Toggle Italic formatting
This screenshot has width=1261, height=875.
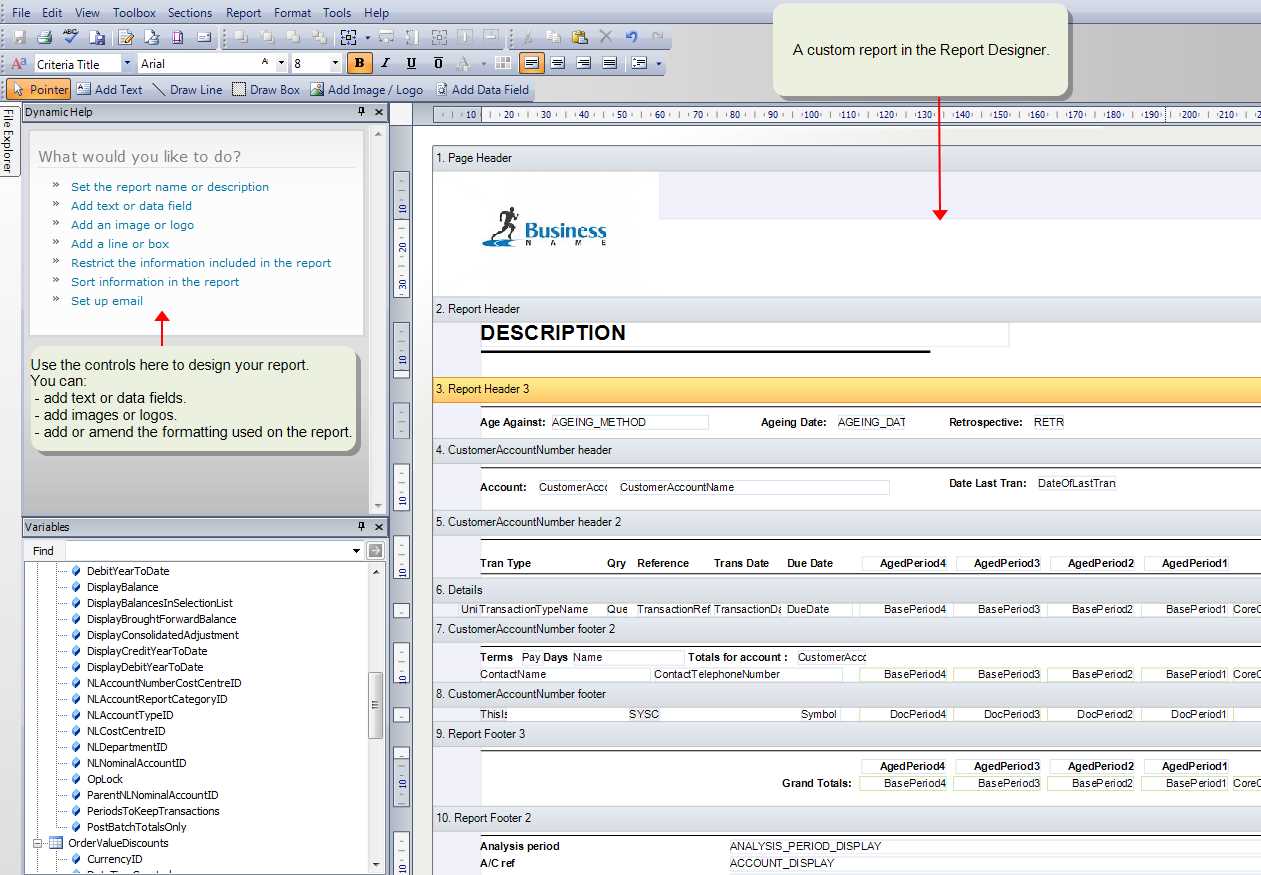[385, 63]
